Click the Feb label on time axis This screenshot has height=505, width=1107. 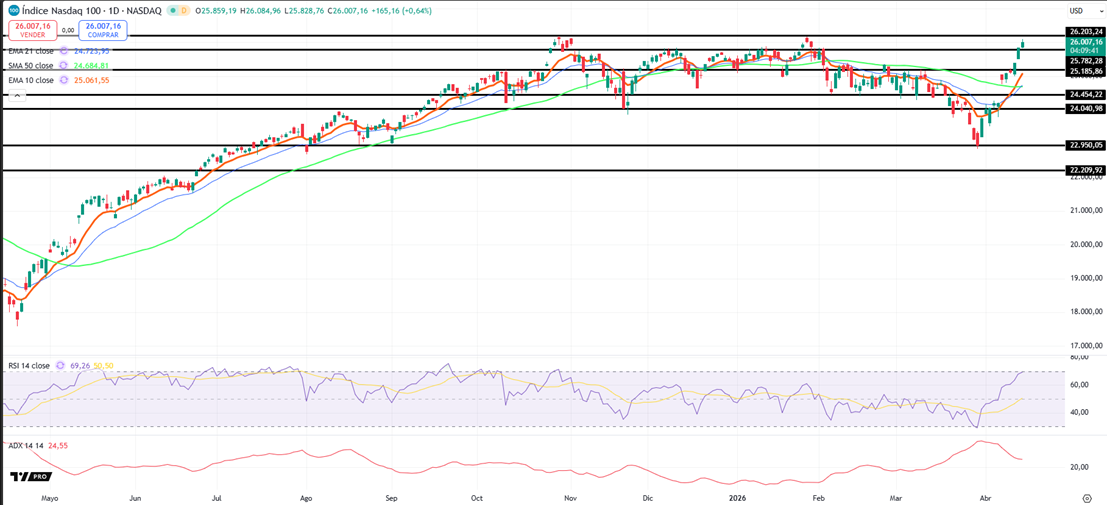818,497
